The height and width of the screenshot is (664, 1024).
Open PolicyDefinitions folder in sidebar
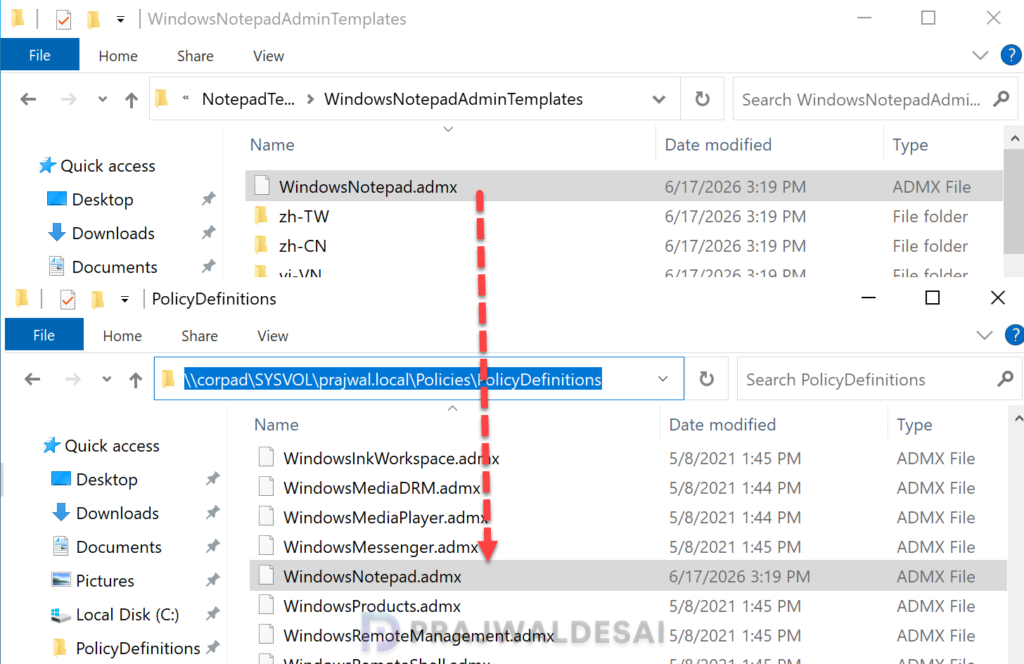point(138,648)
